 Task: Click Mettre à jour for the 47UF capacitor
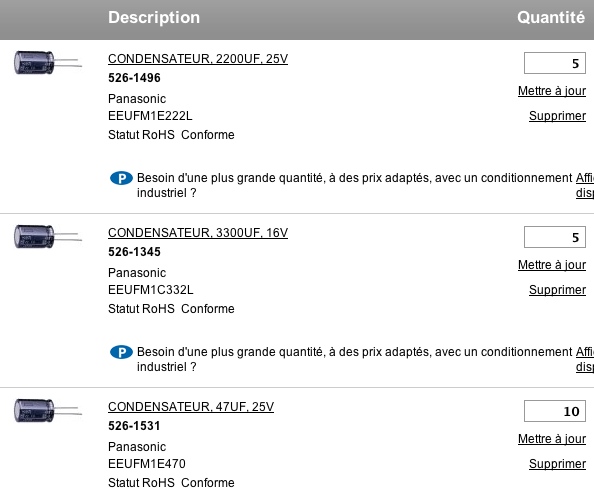(552, 439)
